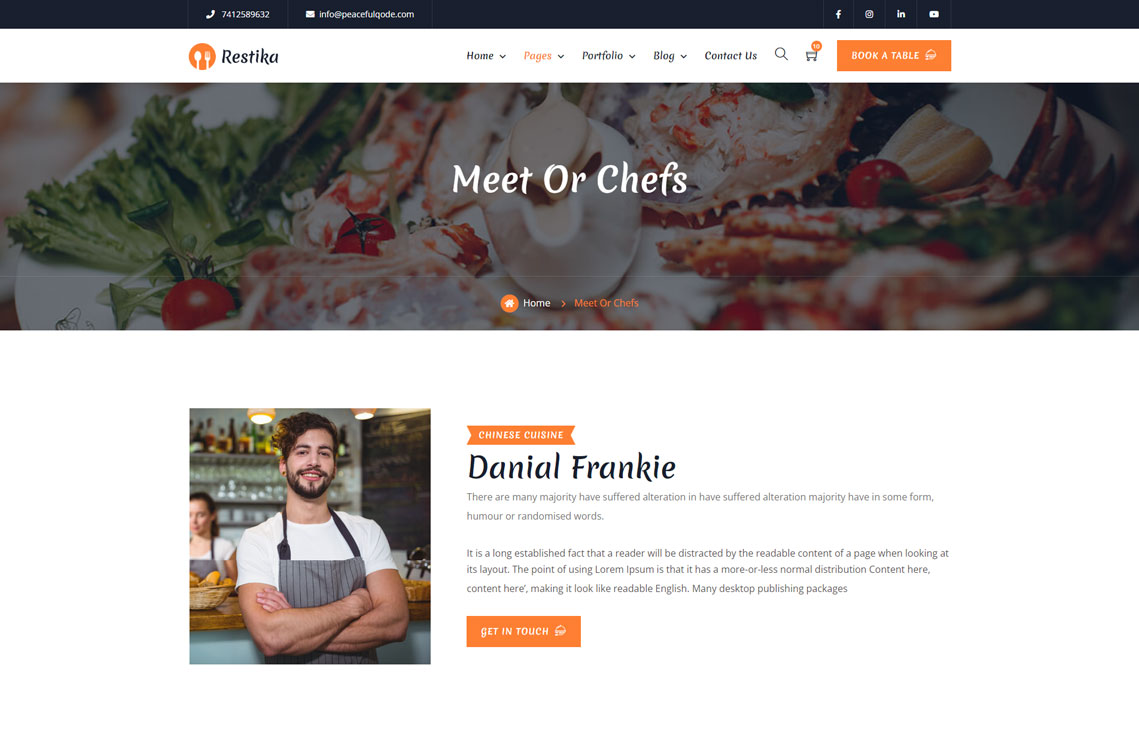This screenshot has width=1139, height=732.
Task: Open the shopping cart icon
Action: point(811,55)
